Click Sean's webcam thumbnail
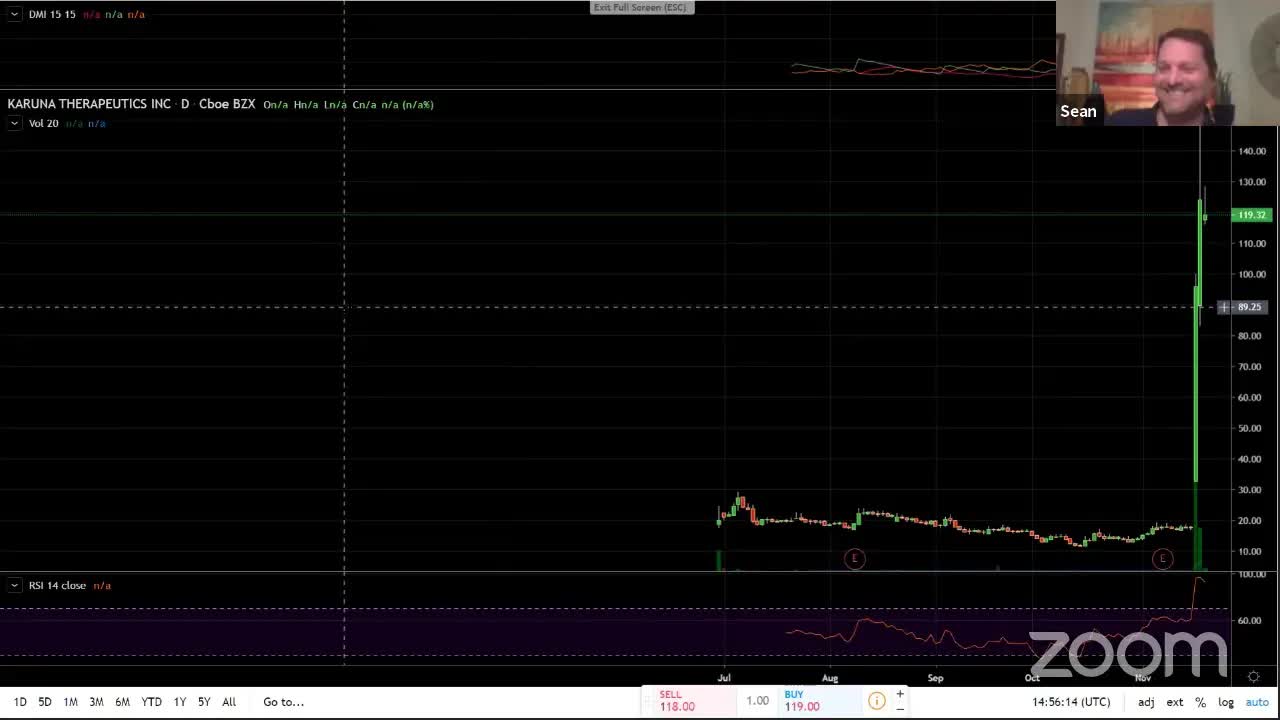This screenshot has width=1280, height=720. (1167, 63)
